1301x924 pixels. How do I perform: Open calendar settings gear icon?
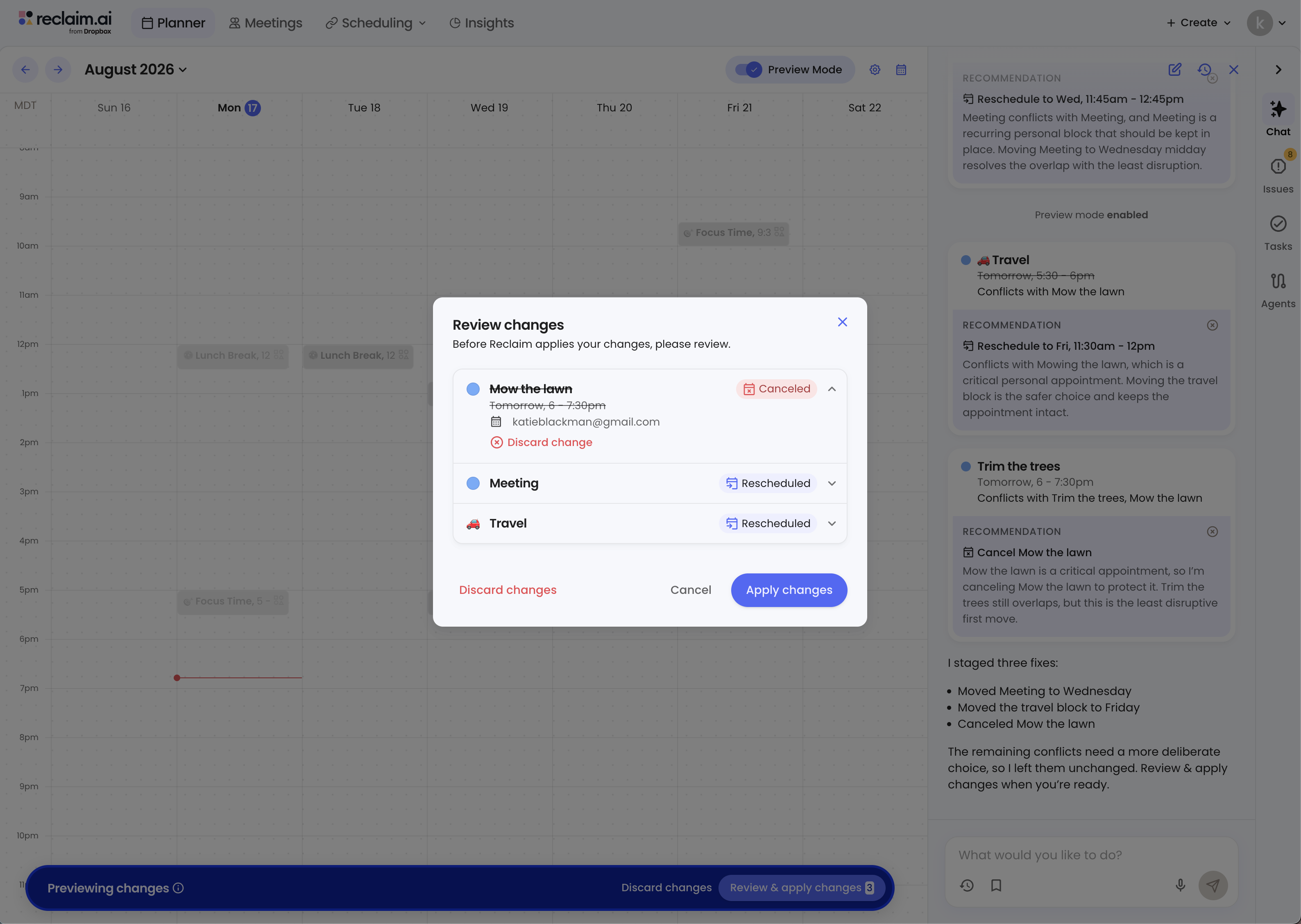[875, 70]
